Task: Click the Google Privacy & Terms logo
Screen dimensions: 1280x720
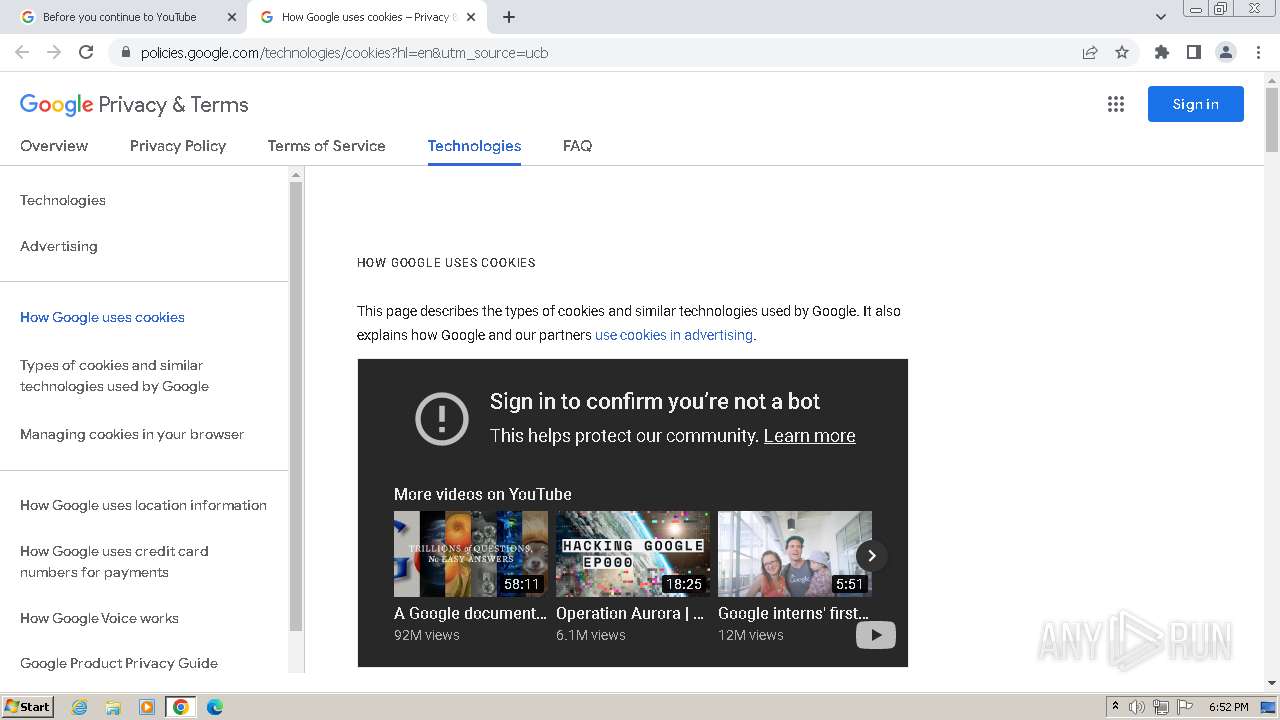Action: point(134,104)
